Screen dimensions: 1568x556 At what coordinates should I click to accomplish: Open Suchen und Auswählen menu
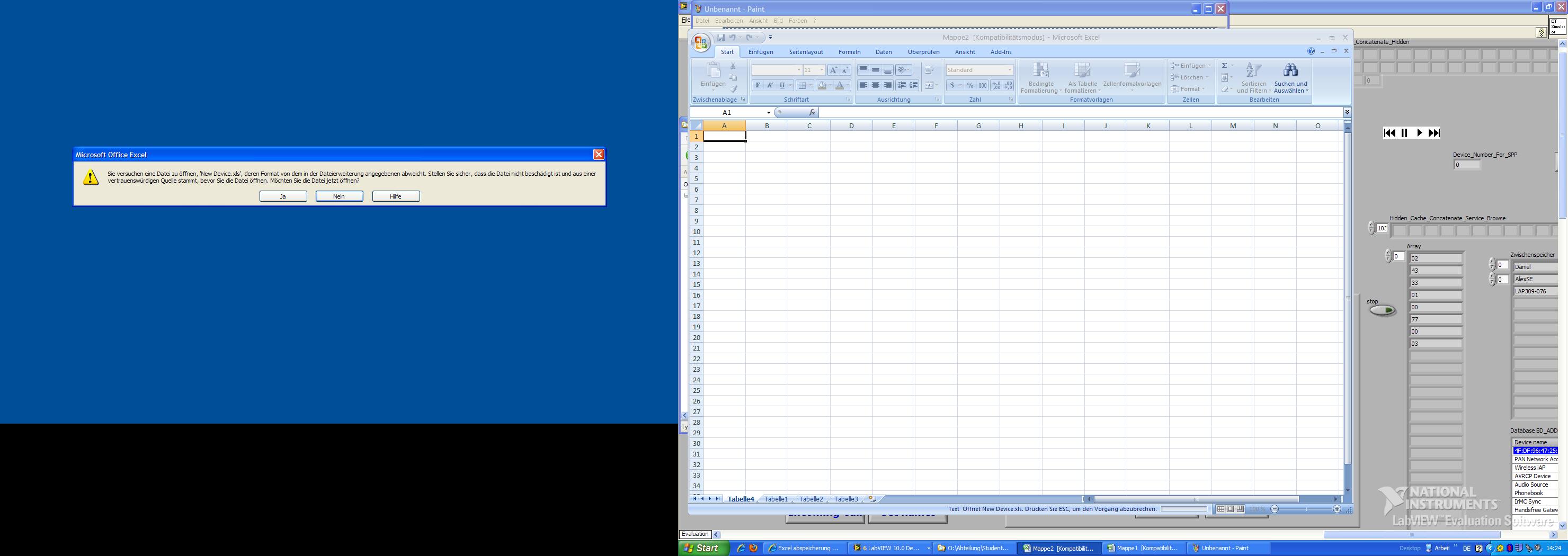tap(1290, 78)
